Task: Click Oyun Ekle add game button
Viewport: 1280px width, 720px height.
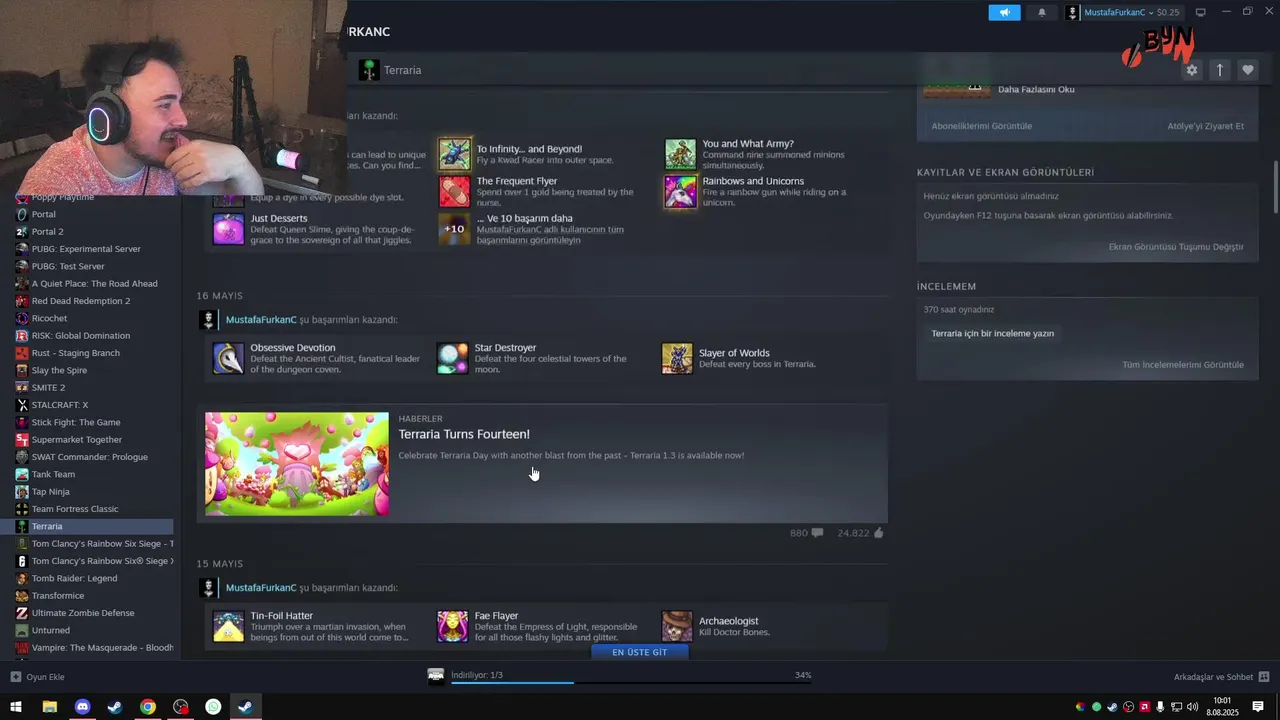Action: pyautogui.click(x=38, y=677)
